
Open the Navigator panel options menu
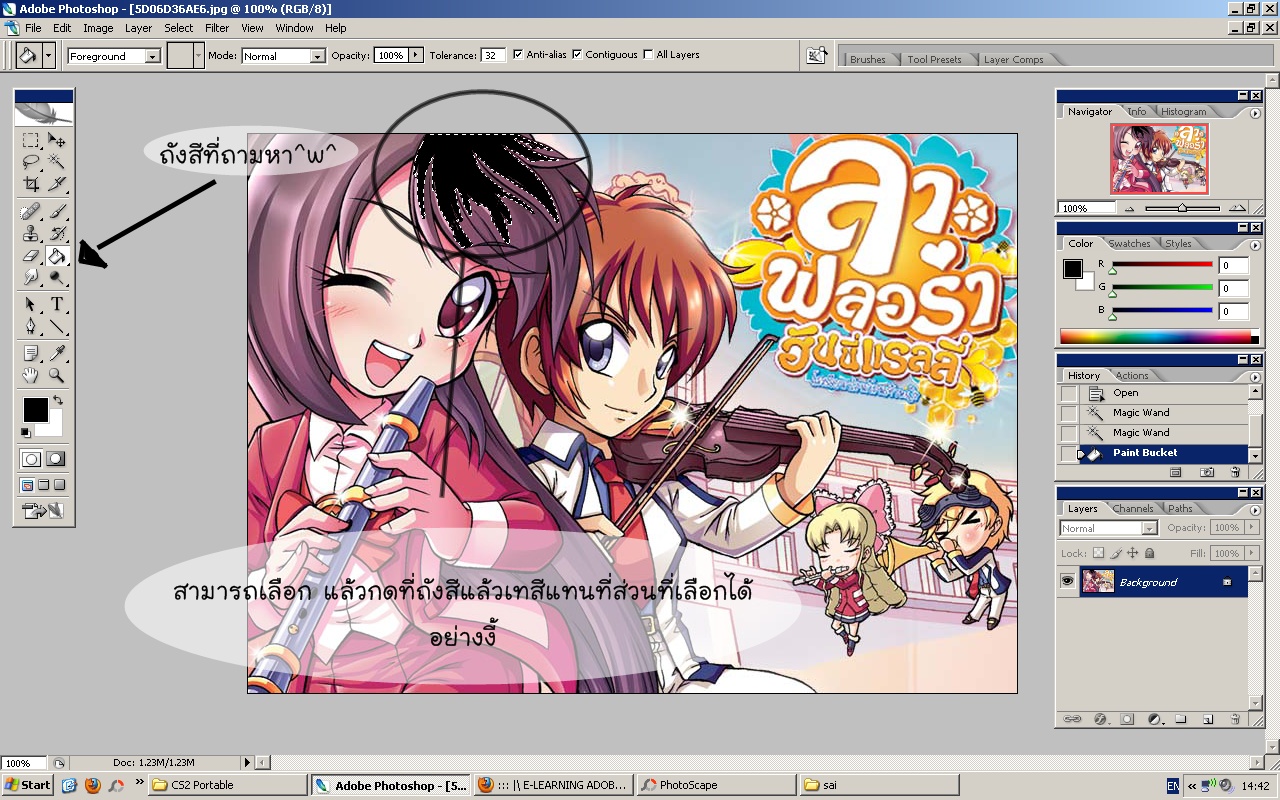pos(1255,113)
